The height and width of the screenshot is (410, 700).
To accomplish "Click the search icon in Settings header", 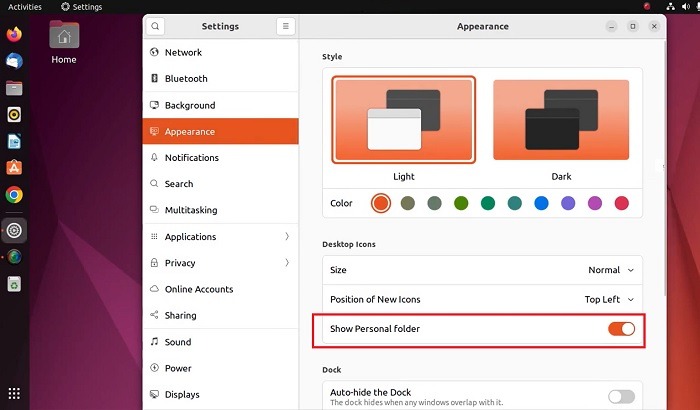I will tap(155, 26).
